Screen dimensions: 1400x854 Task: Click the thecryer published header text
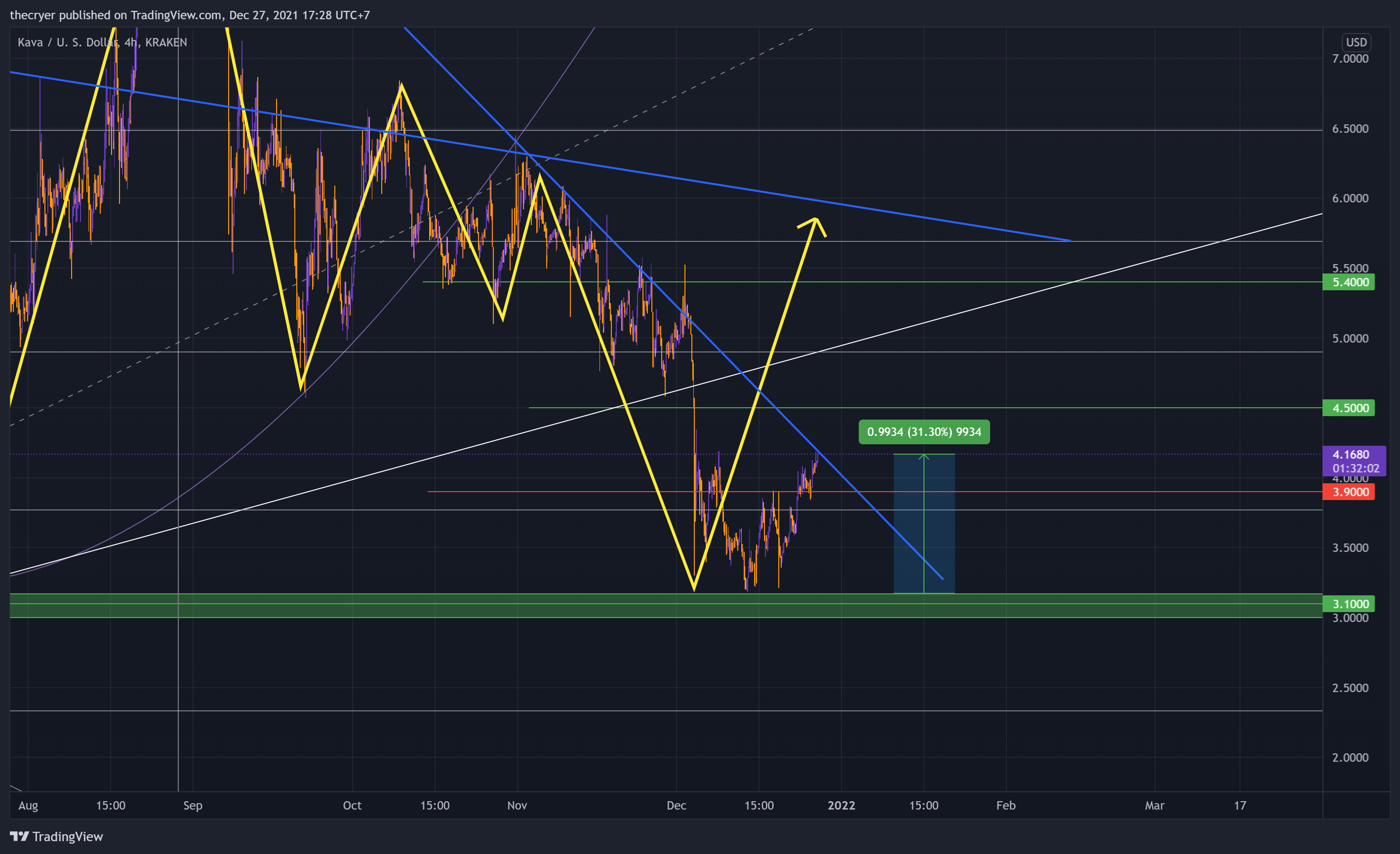coord(190,15)
